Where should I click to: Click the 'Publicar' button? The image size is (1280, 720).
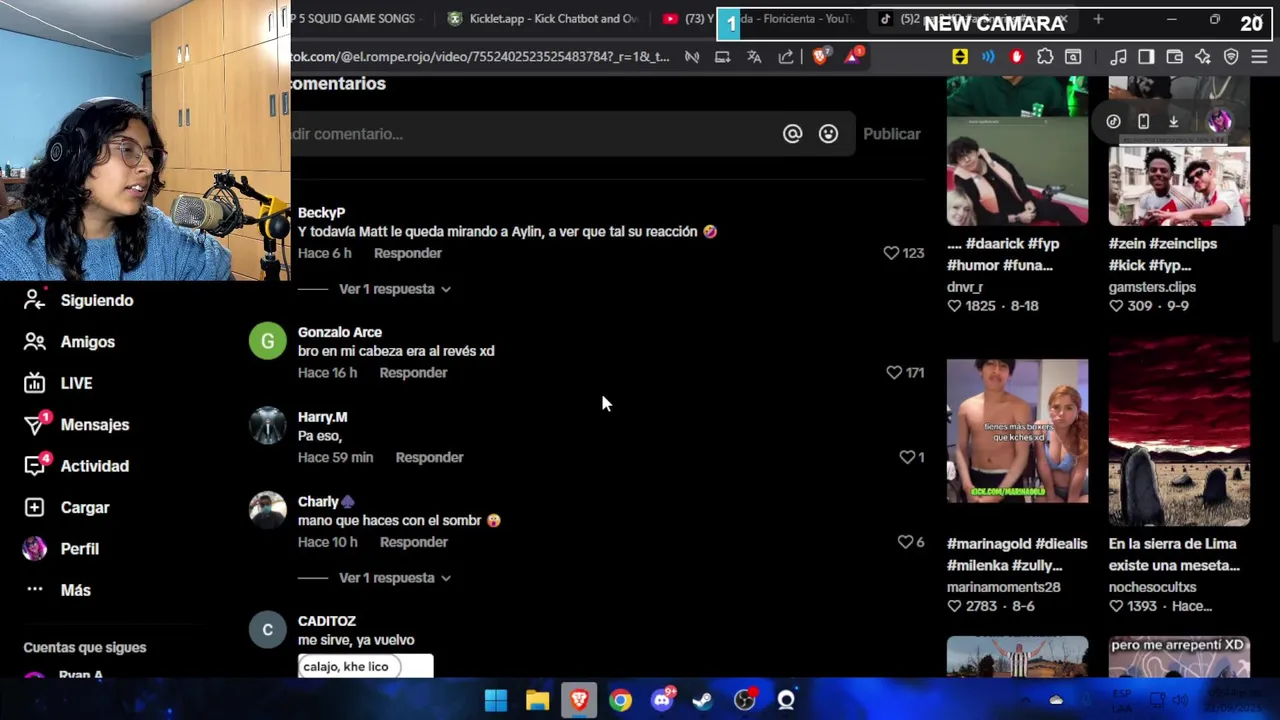(x=891, y=134)
